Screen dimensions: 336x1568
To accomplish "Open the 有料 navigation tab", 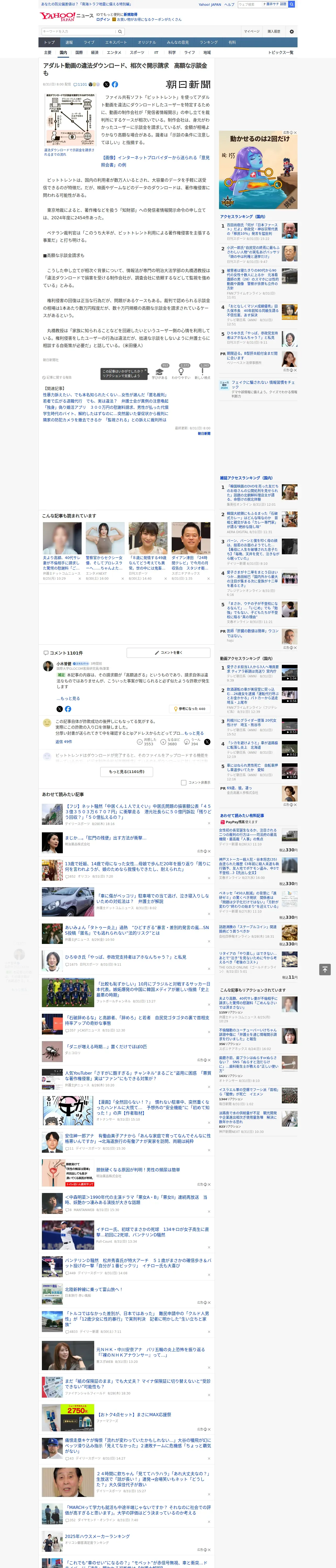I will (232, 43).
